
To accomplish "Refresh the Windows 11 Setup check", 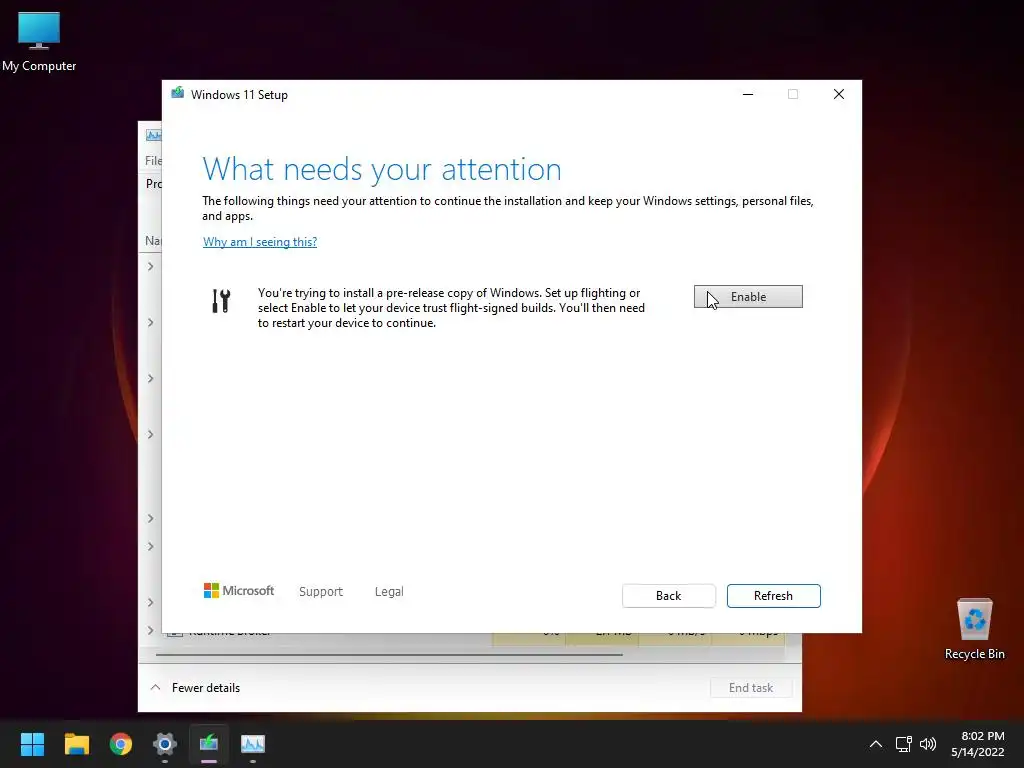I will pos(773,596).
